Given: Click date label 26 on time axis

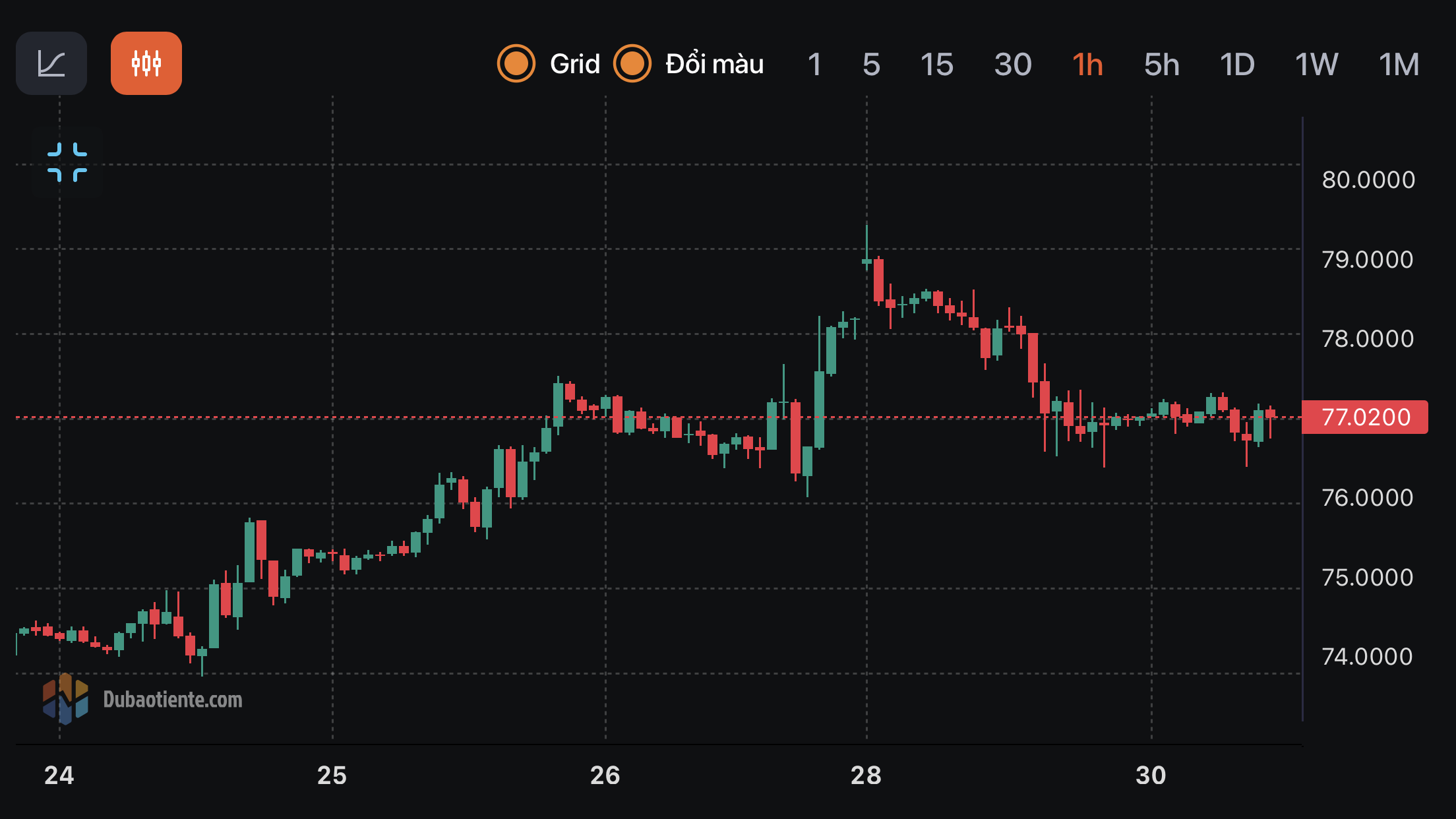Looking at the screenshot, I should 605,775.
